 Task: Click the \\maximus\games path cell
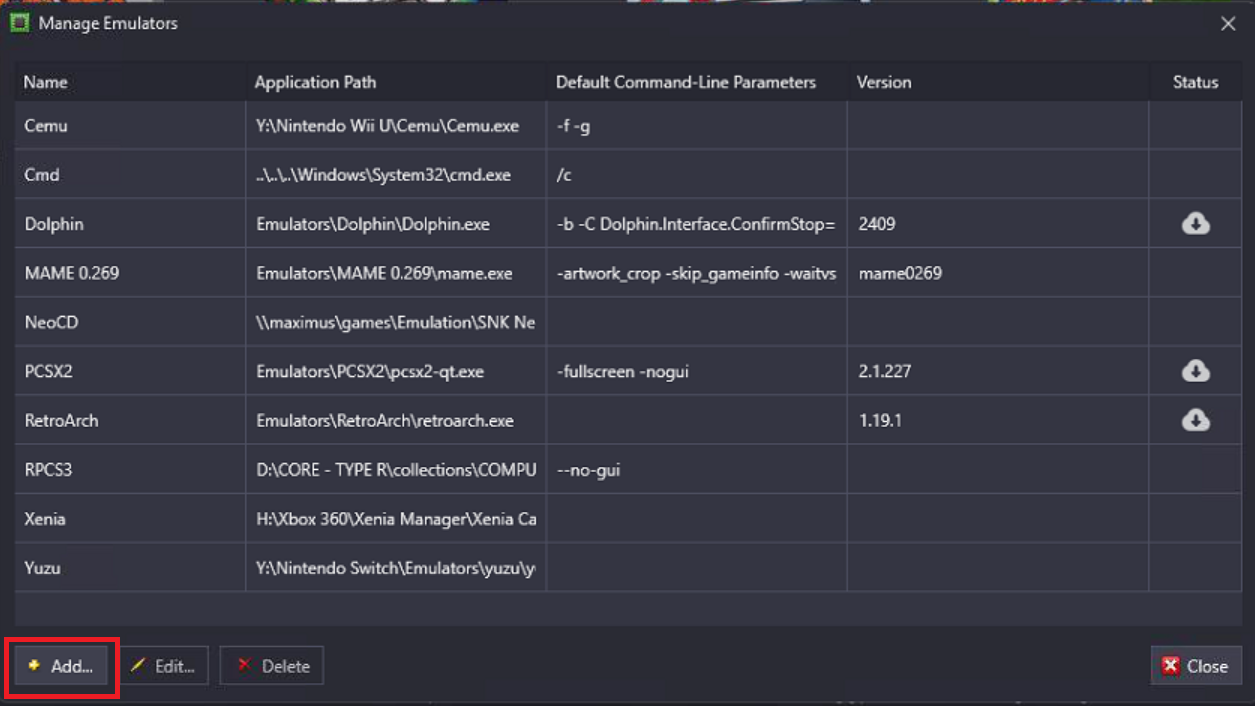pyautogui.click(x=395, y=322)
